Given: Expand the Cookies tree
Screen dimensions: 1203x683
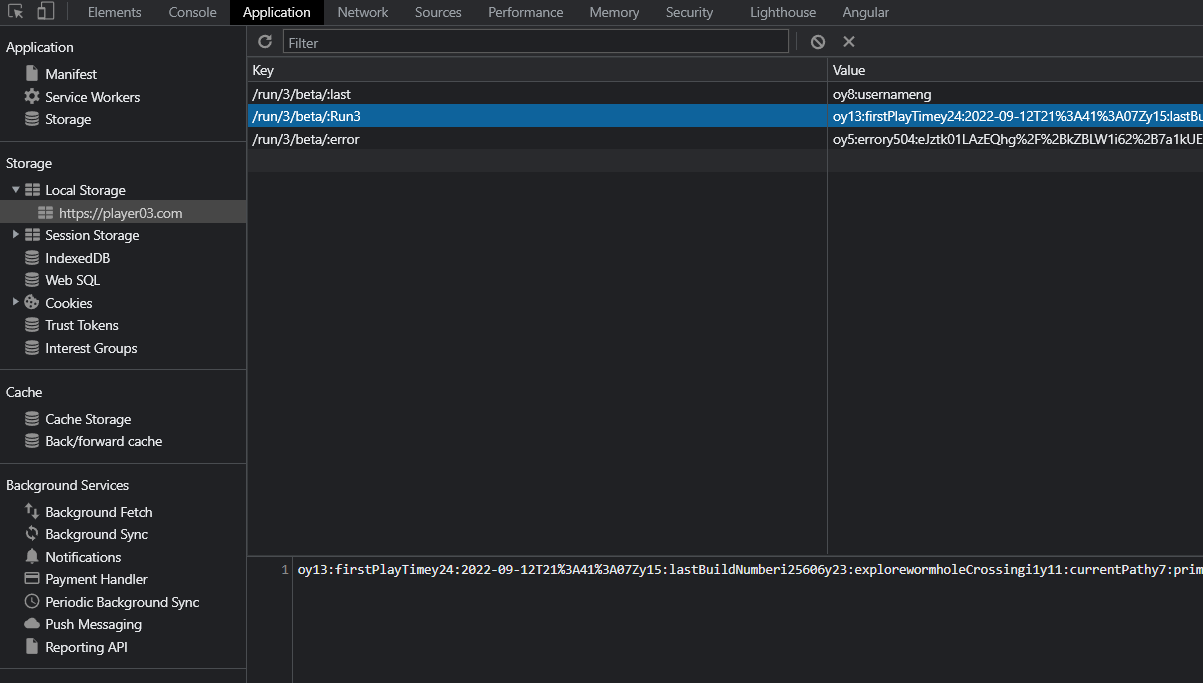Looking at the screenshot, I should pyautogui.click(x=15, y=302).
